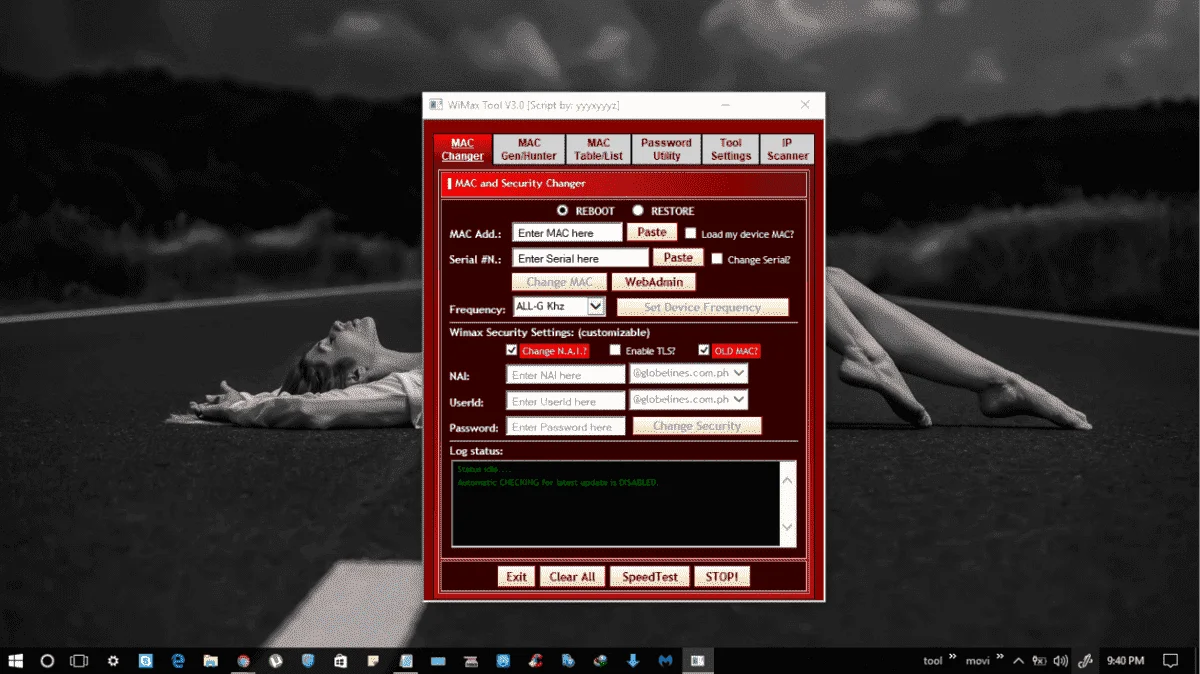Screen dimensions: 1200x674
Task: Launch Microsoft Edge from the taskbar
Action: click(179, 661)
